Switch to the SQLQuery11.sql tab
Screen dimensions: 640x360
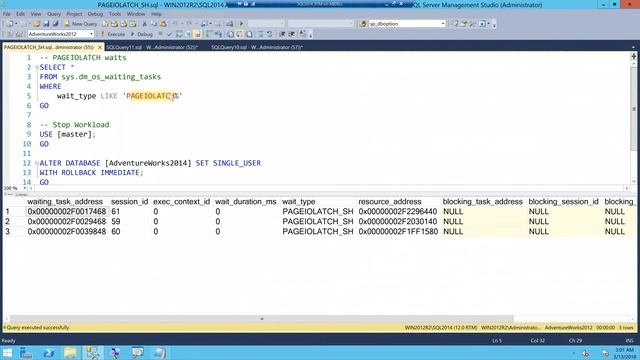click(152, 47)
